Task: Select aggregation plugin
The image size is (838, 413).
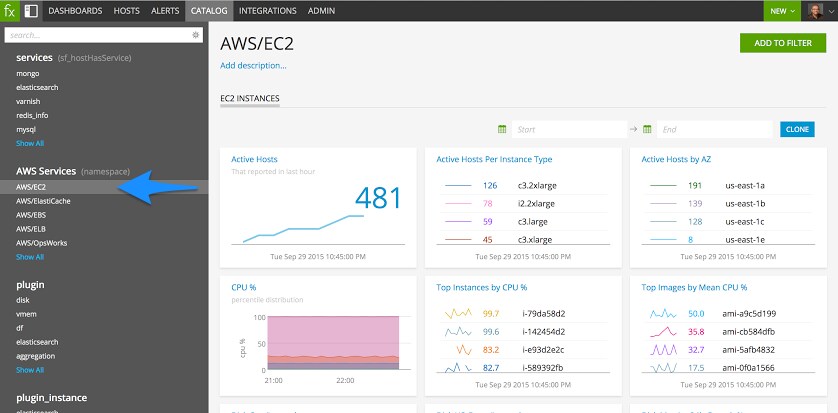Action: 36,356
